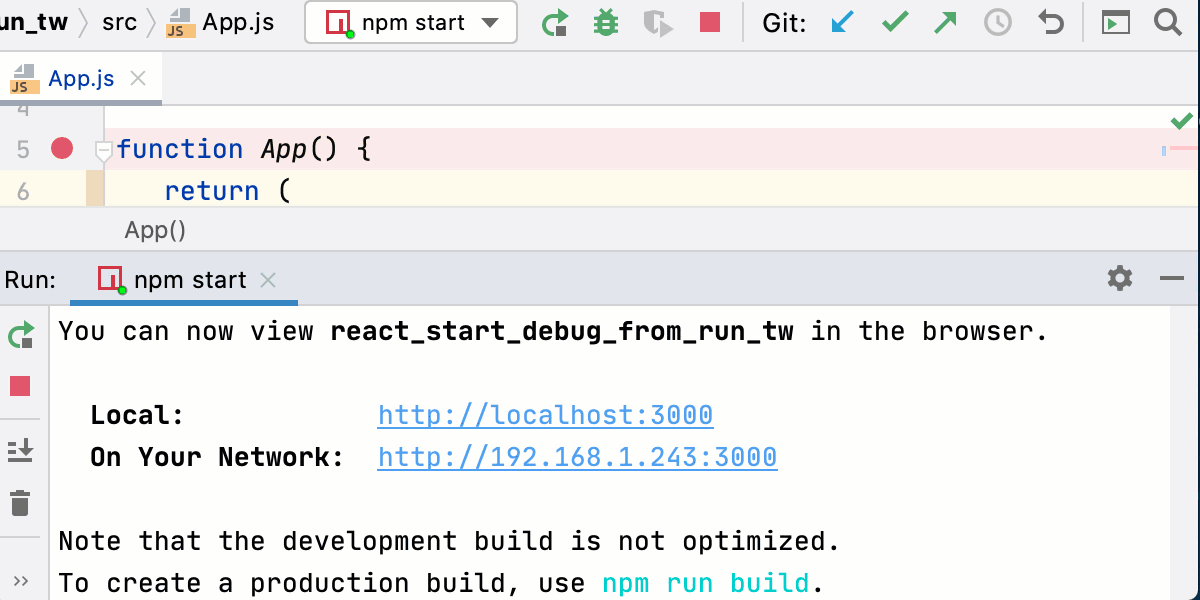Collapse the App function code fold
Viewport: 1200px width, 600px height.
(103, 148)
